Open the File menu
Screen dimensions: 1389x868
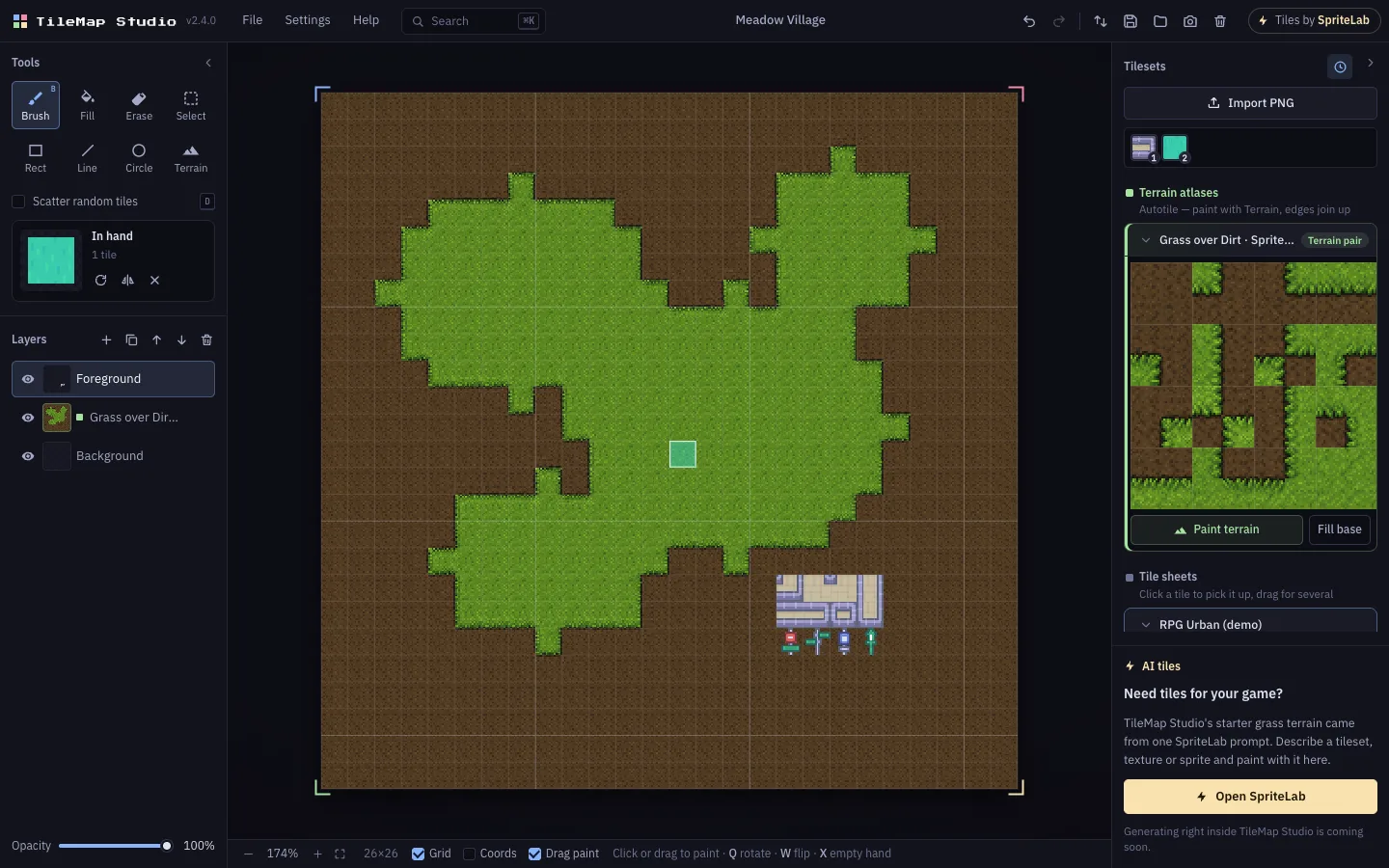[x=253, y=20]
